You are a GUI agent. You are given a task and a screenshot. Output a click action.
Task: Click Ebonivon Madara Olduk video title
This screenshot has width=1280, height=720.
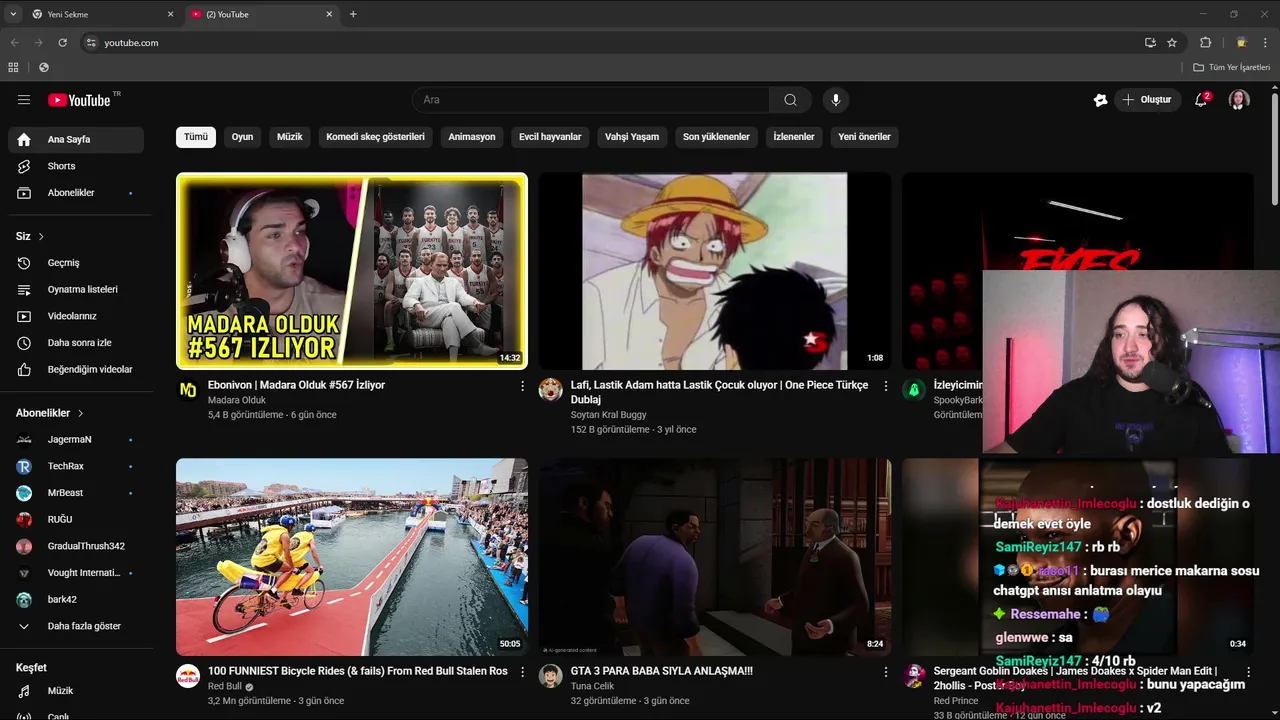coord(296,385)
